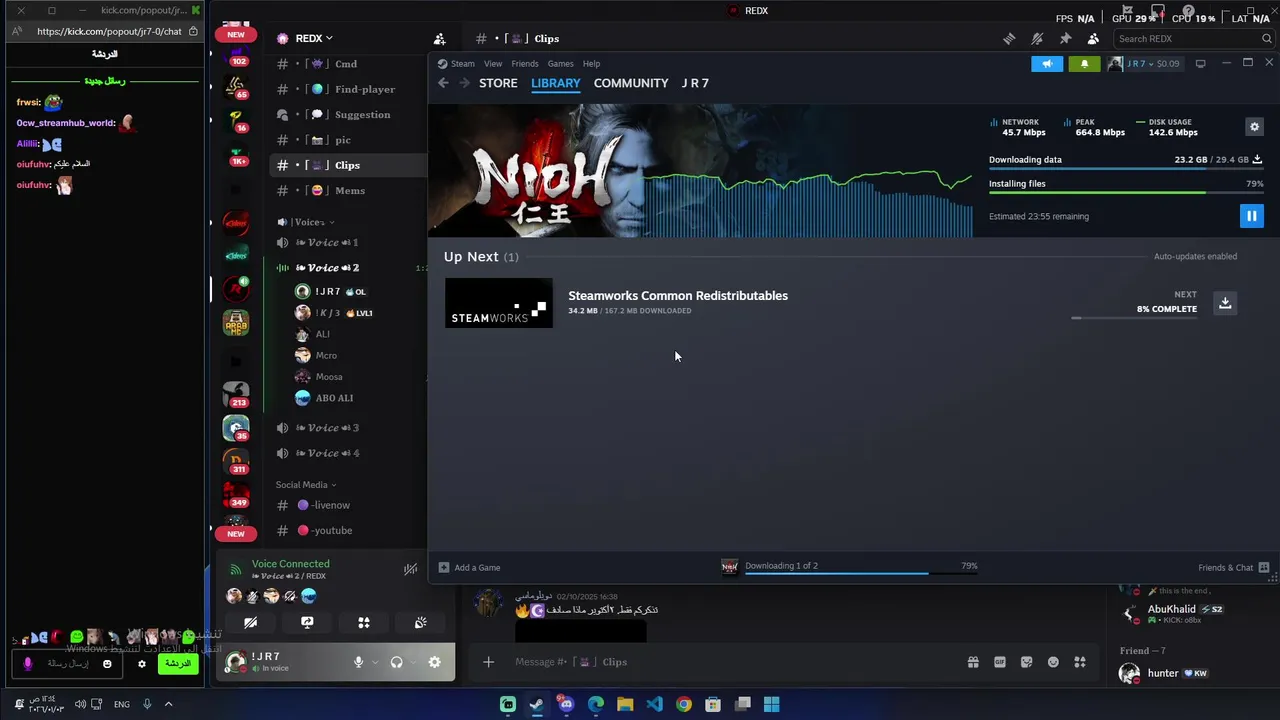This screenshot has height=720, width=1280.
Task: Open Steam Friends menu
Action: (524, 64)
